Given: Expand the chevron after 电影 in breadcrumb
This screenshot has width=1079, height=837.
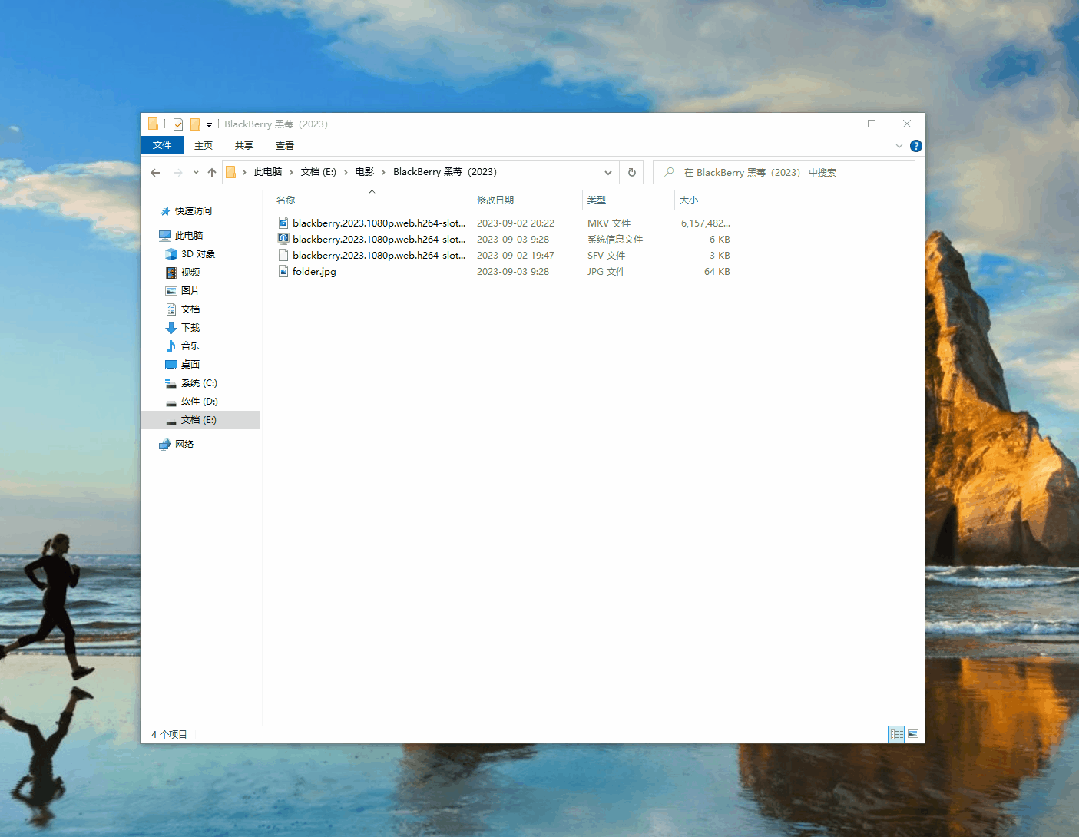Looking at the screenshot, I should point(384,172).
